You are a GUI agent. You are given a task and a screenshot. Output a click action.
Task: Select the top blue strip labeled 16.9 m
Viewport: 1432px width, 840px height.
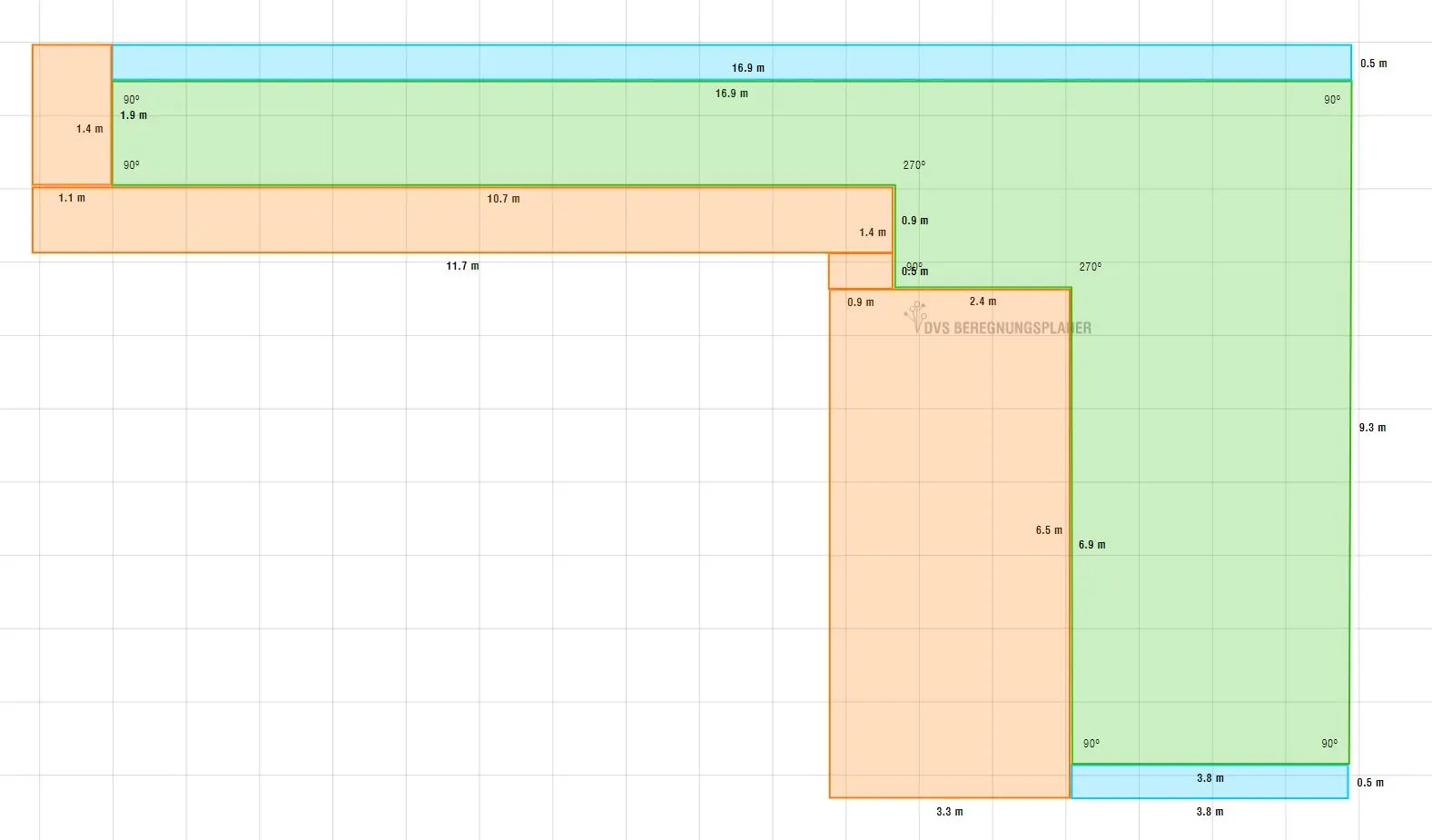point(545,62)
